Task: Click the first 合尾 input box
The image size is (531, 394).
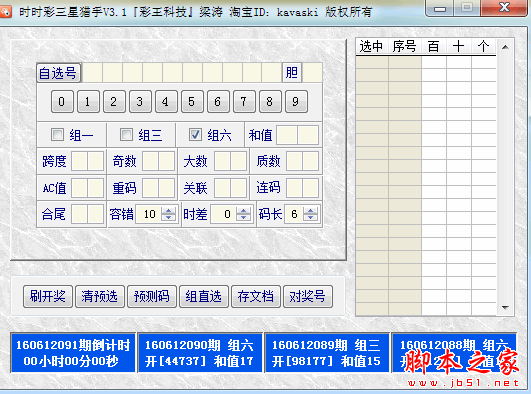Action: click(80, 214)
